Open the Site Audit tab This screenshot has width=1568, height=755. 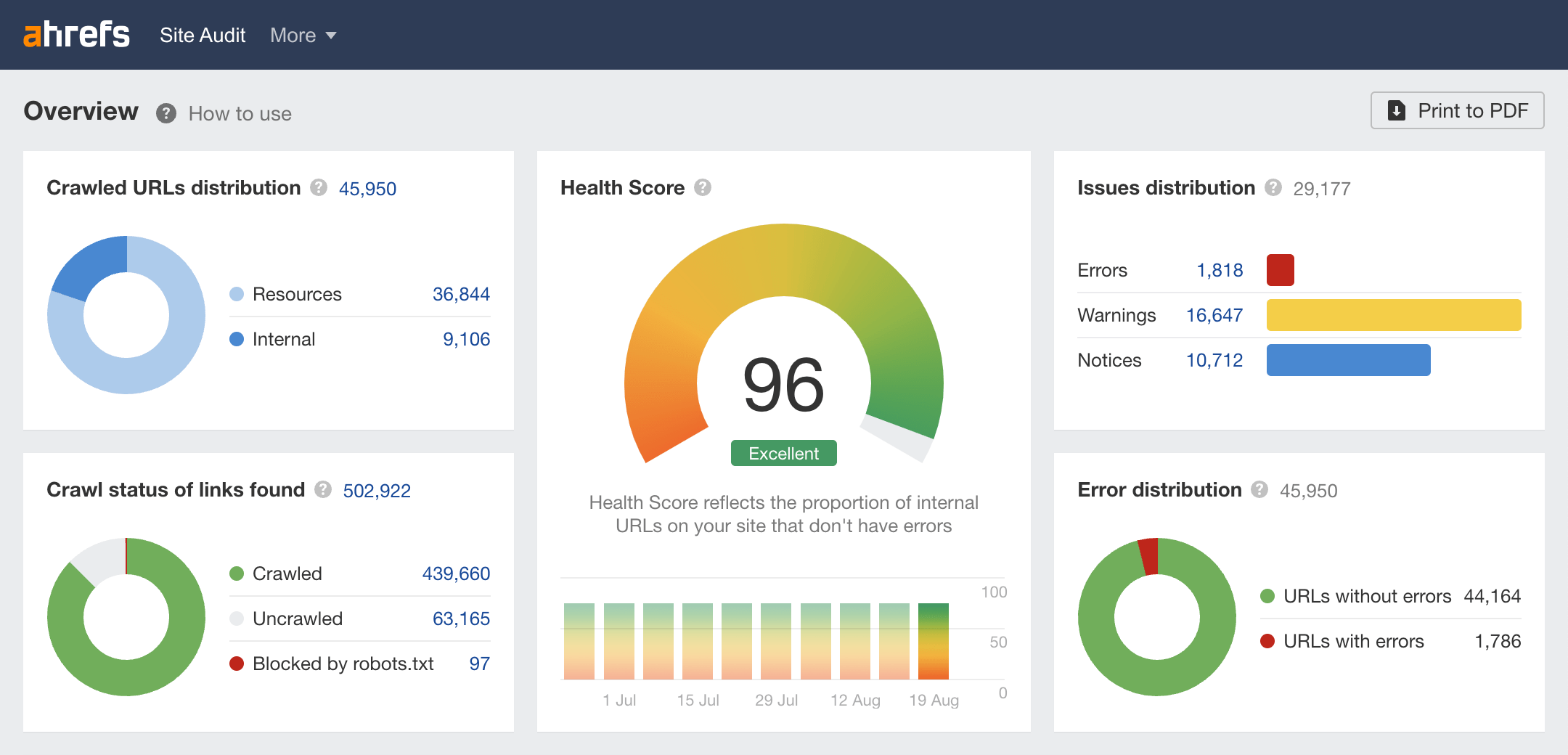point(203,35)
